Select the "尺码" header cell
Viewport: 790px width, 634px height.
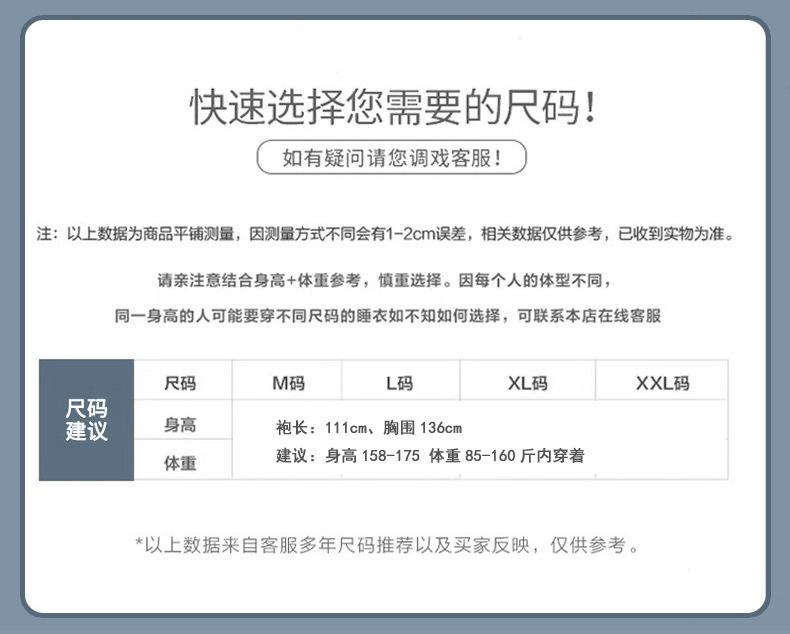(181, 383)
